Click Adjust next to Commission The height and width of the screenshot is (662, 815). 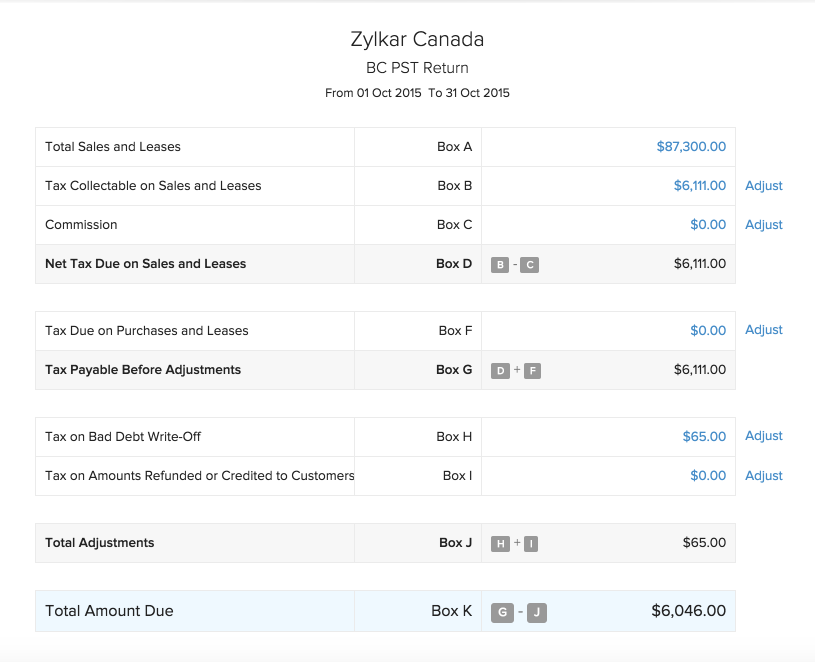pyautogui.click(x=764, y=225)
